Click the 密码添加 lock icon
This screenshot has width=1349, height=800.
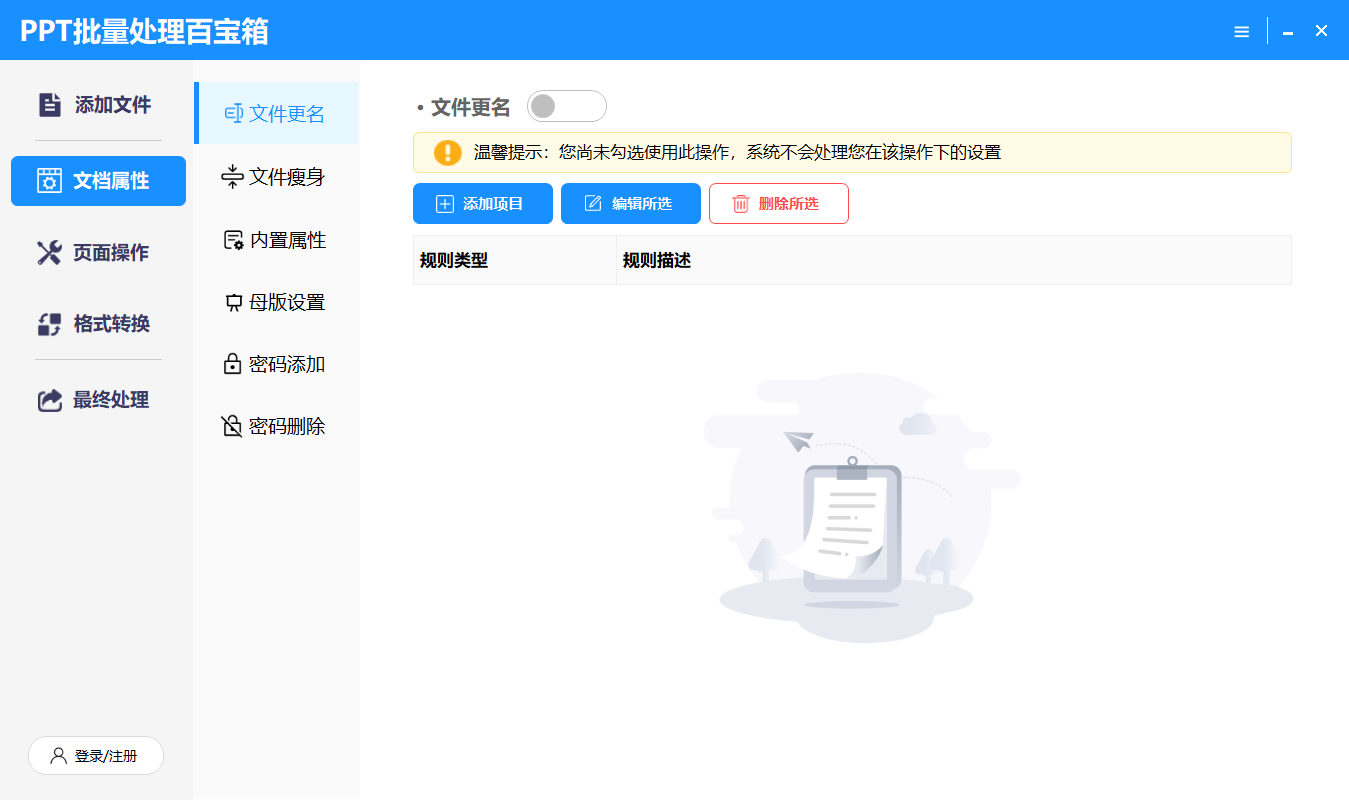tap(232, 364)
